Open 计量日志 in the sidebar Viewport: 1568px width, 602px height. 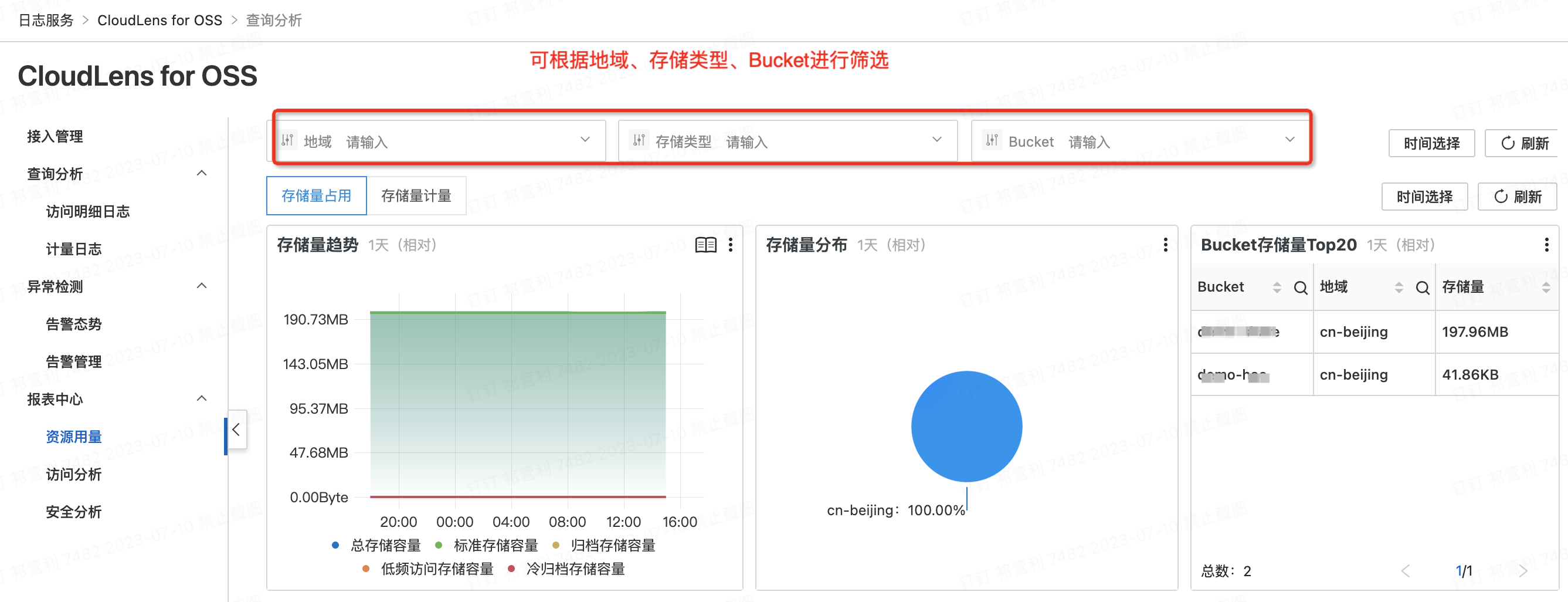pyautogui.click(x=74, y=249)
